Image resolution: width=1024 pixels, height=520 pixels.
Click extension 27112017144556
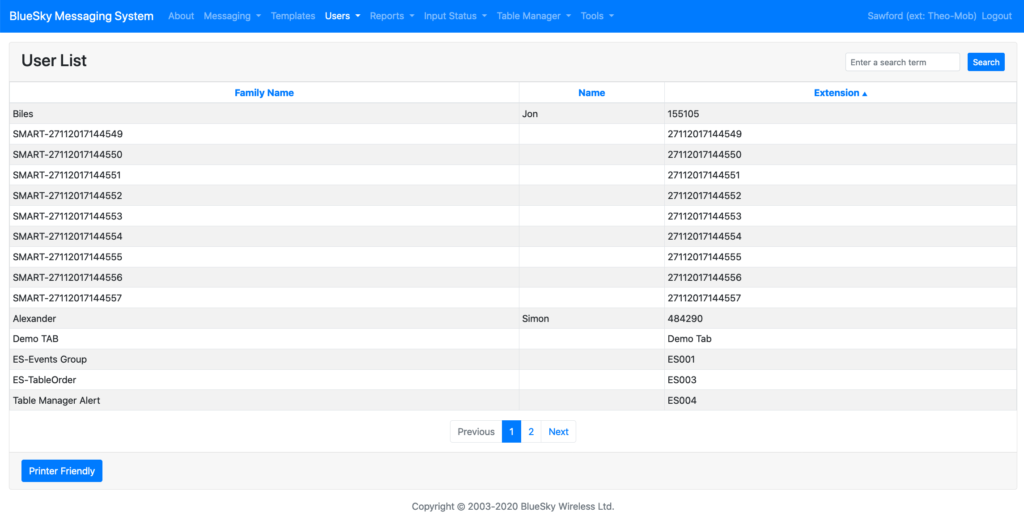click(705, 278)
